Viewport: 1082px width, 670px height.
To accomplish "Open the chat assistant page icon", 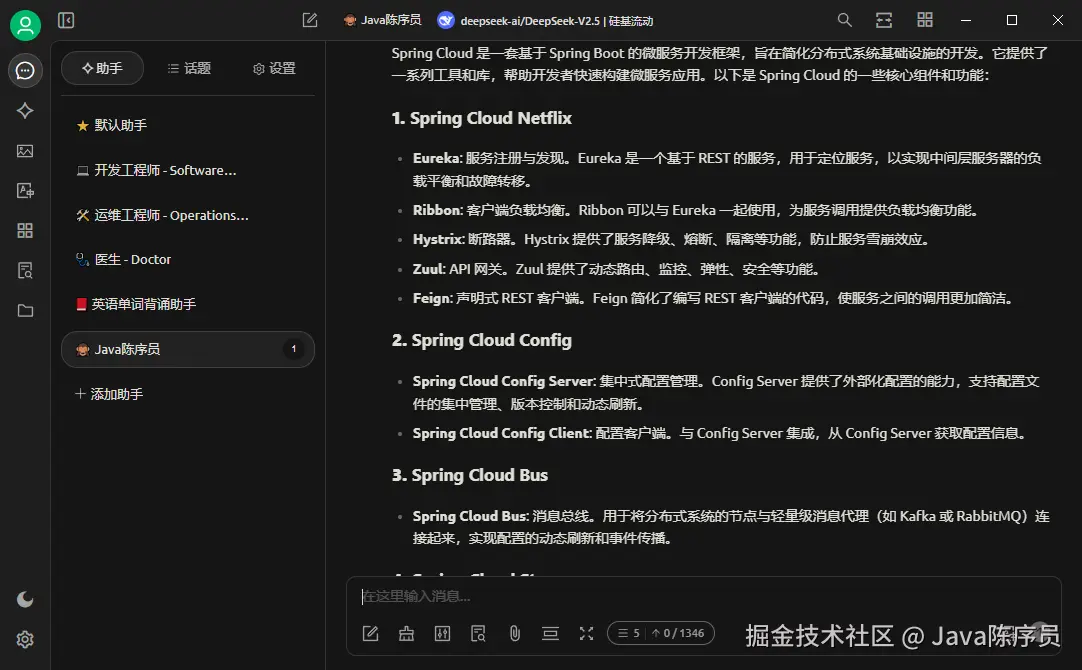I will (25, 70).
